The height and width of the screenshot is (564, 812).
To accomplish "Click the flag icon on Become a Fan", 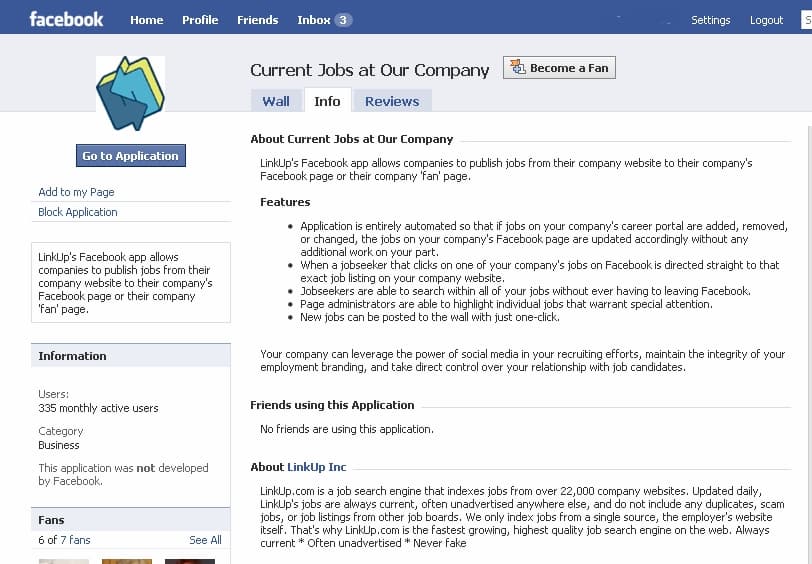I will pyautogui.click(x=517, y=67).
